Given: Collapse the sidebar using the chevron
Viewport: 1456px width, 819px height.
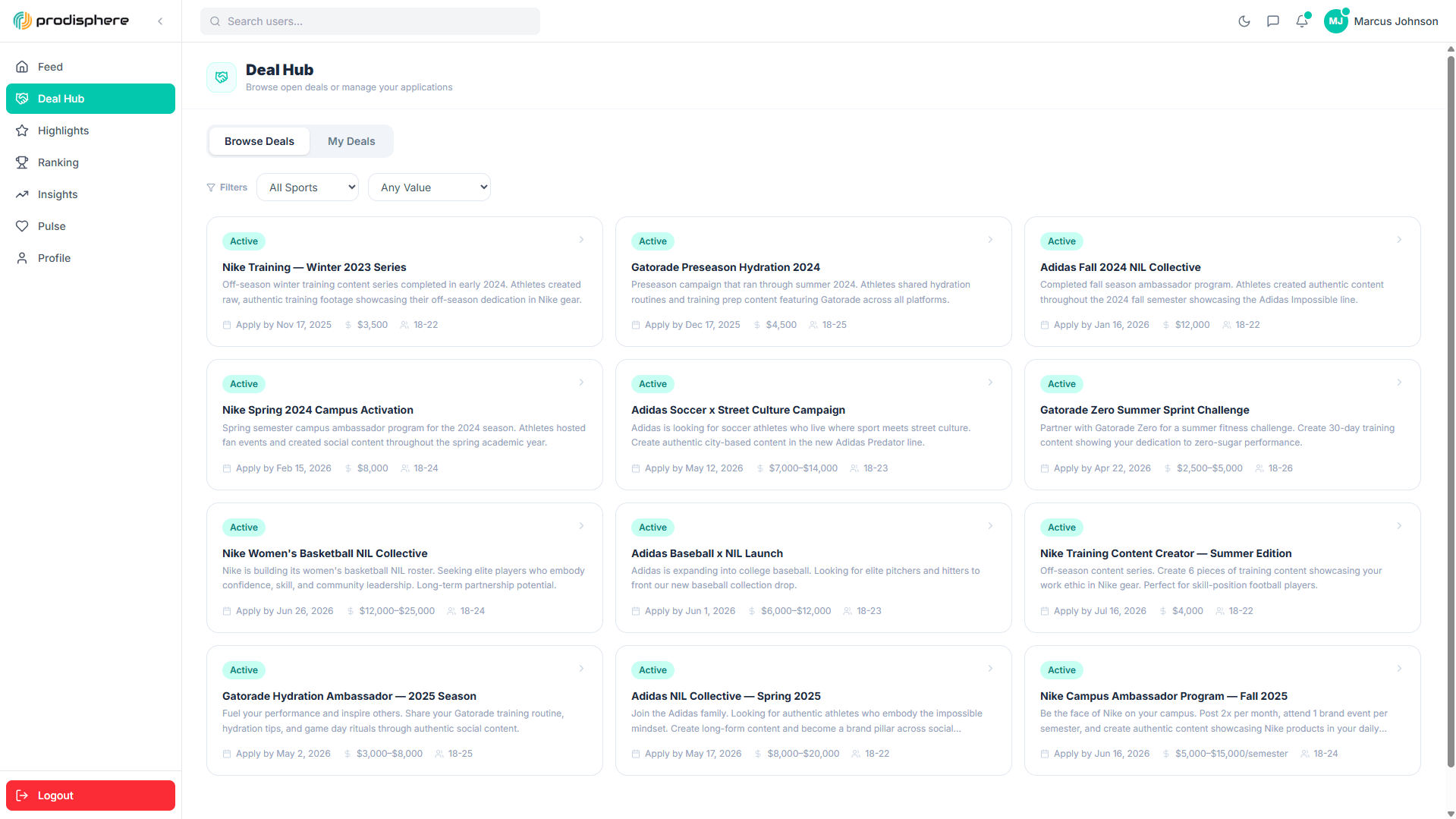Looking at the screenshot, I should (x=160, y=21).
